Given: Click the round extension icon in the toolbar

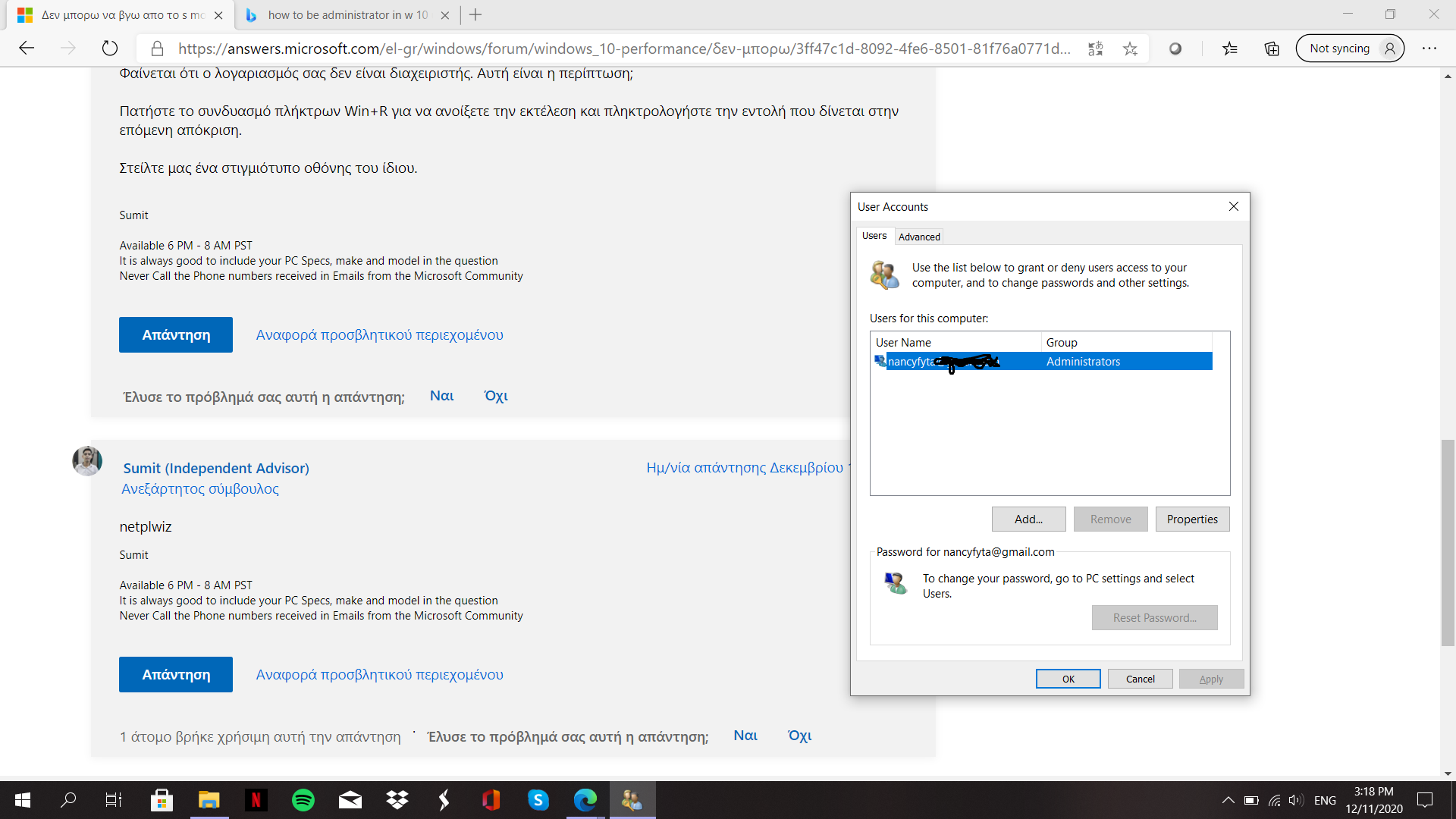Looking at the screenshot, I should pyautogui.click(x=1175, y=49).
